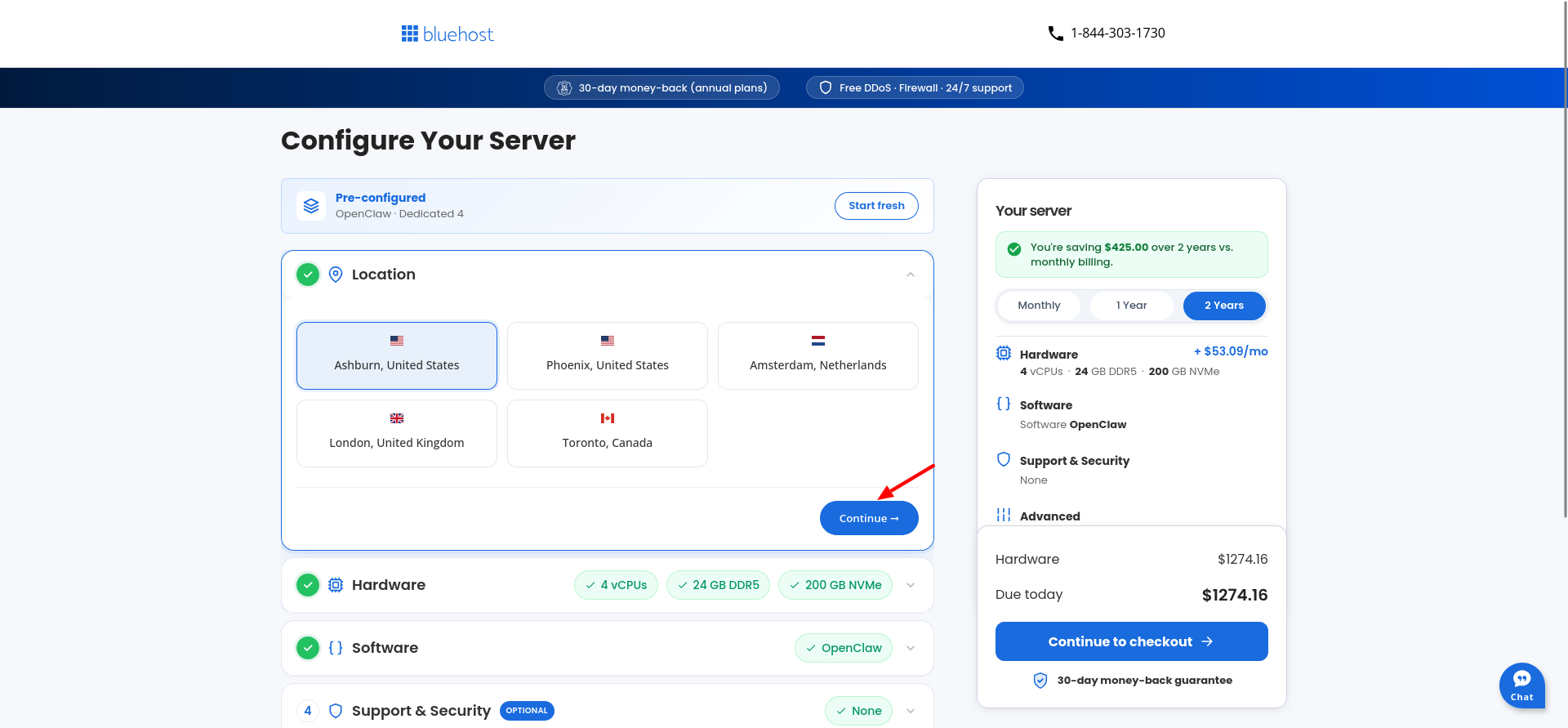Click the Start fresh button
The image size is (1568, 728).
click(x=876, y=206)
